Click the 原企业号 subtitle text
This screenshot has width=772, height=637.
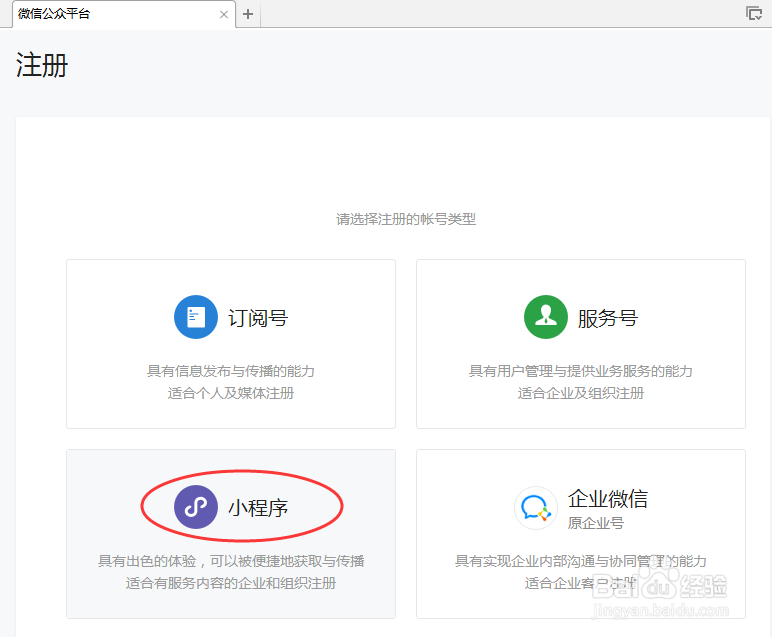596,523
